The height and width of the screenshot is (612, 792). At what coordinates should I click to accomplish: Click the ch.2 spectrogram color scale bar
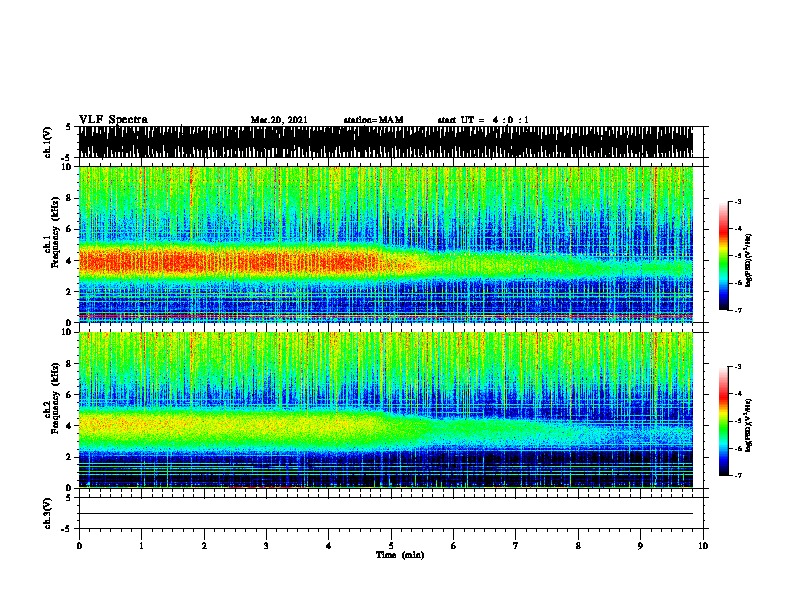(x=723, y=421)
